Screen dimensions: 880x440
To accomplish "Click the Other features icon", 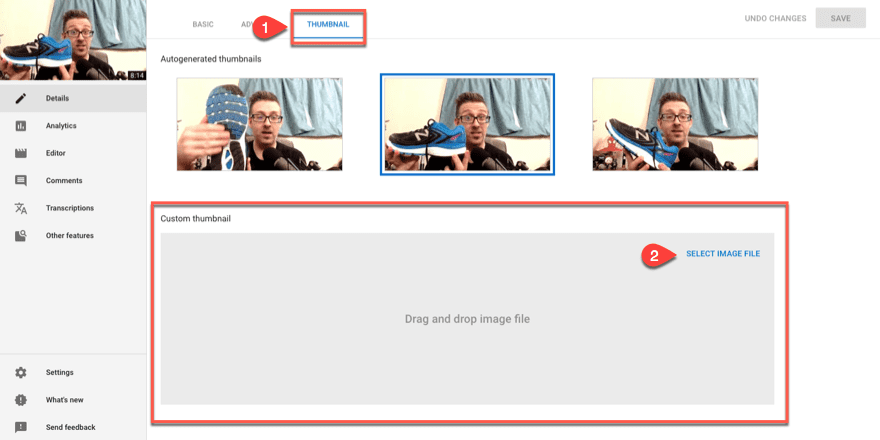I will tap(21, 236).
